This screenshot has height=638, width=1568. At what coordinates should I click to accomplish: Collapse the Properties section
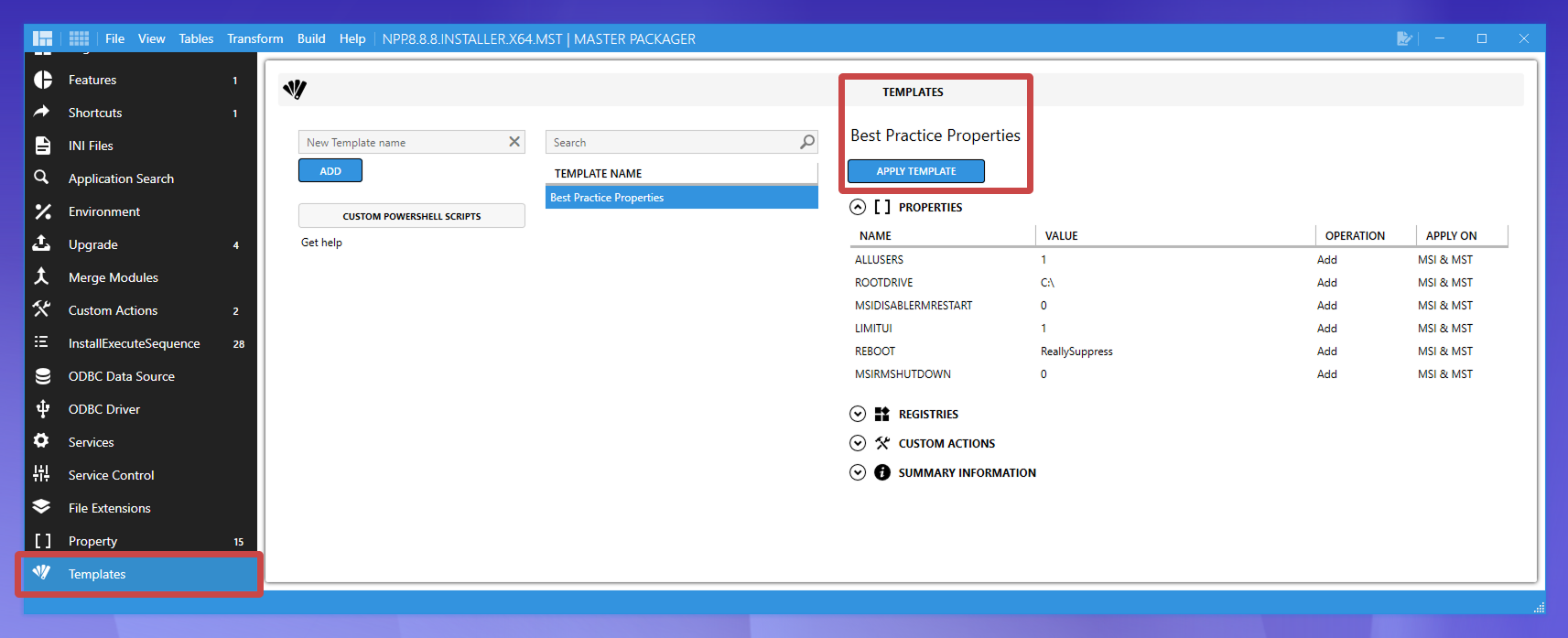(858, 207)
